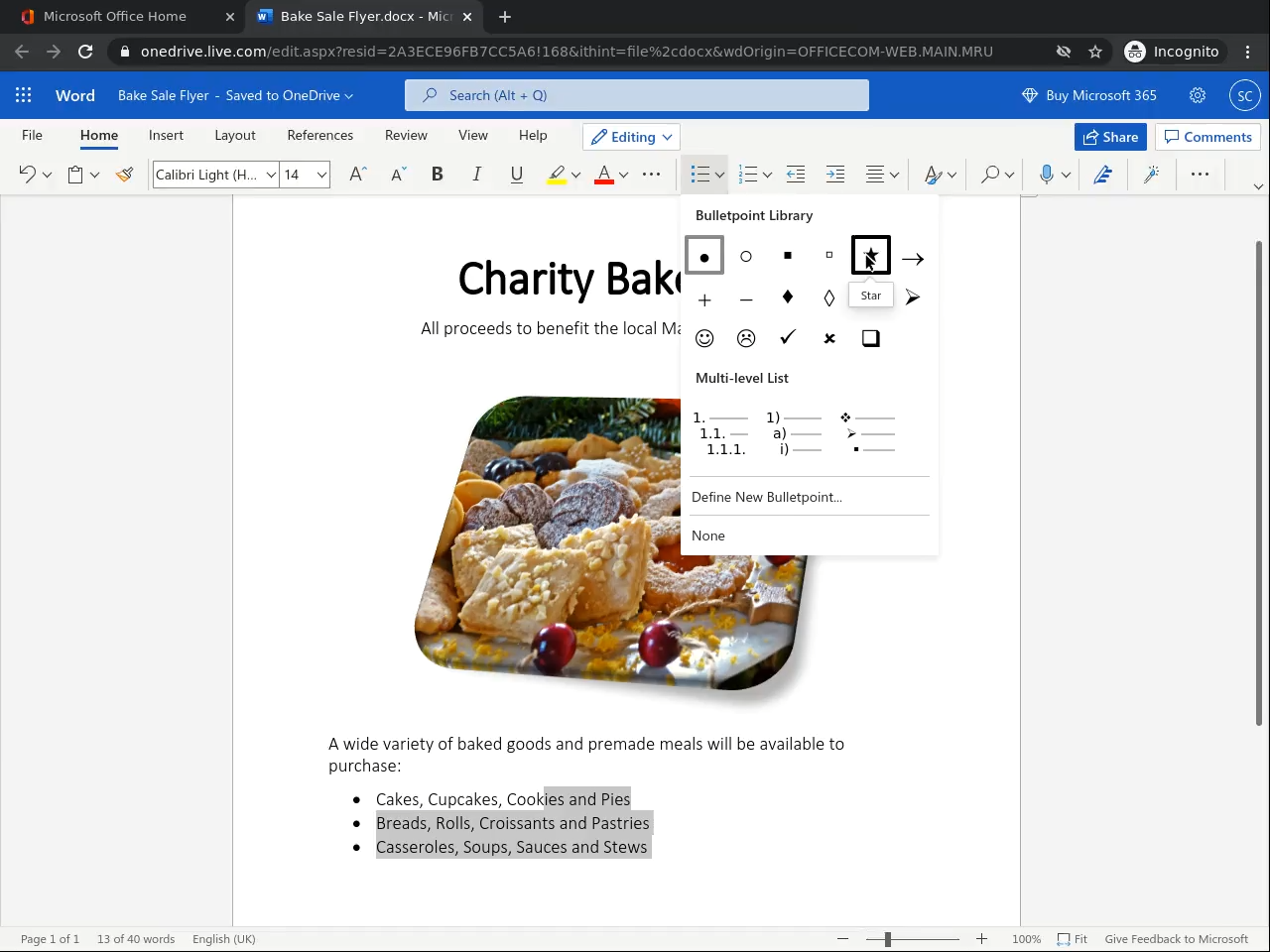Open the Editor pen tool

point(1102,175)
